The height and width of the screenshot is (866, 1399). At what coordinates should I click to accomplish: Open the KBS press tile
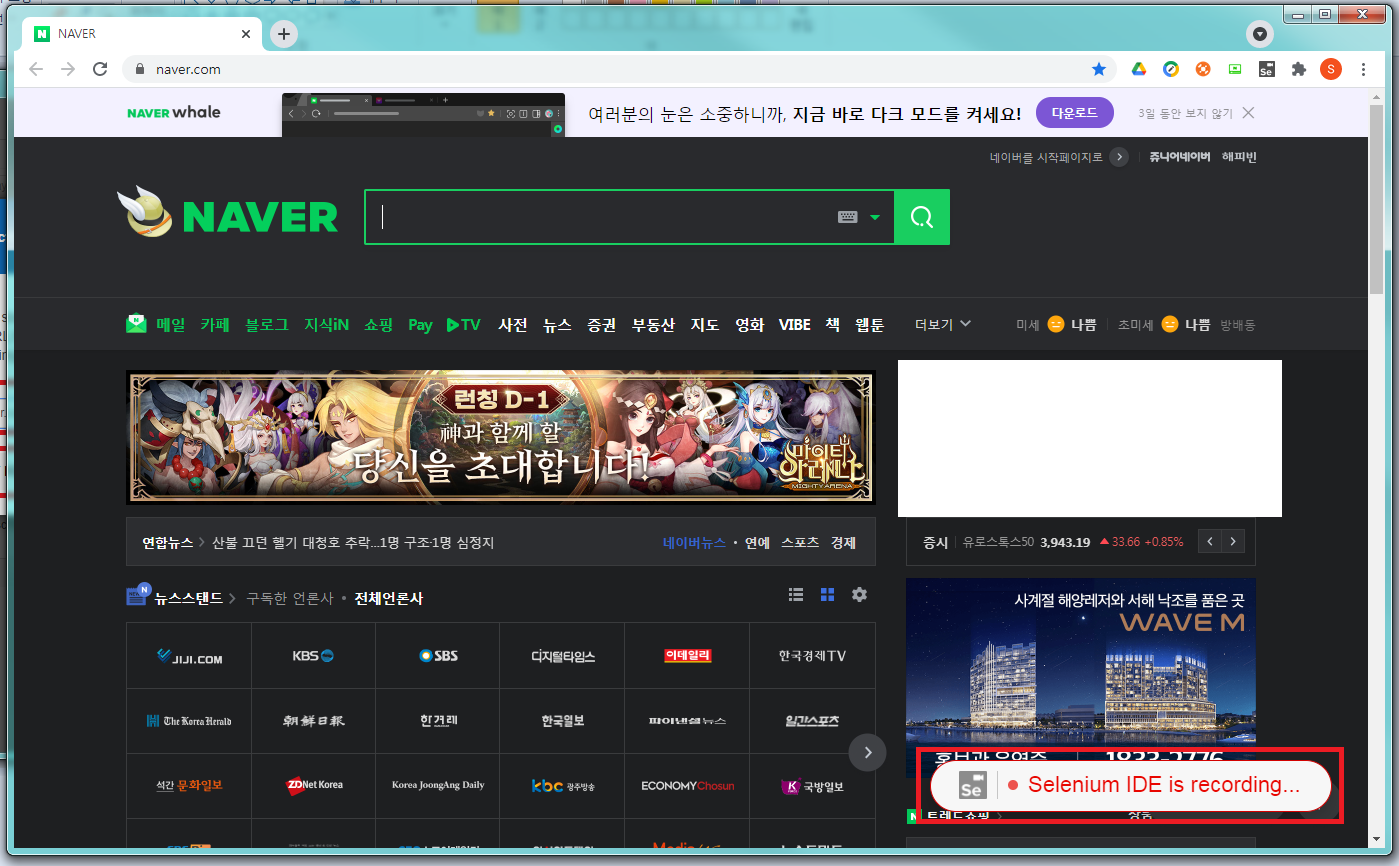point(313,656)
